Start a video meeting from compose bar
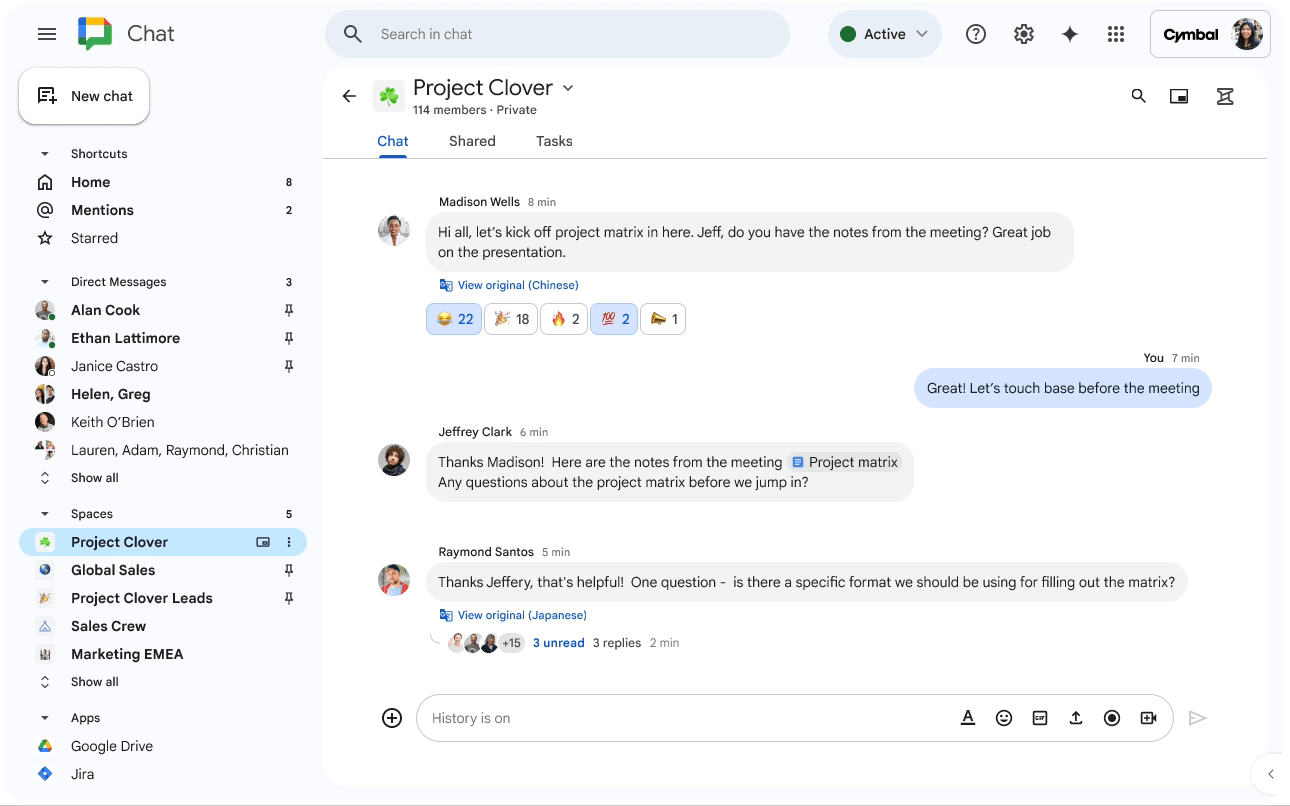The image size is (1290, 806). coord(1148,717)
